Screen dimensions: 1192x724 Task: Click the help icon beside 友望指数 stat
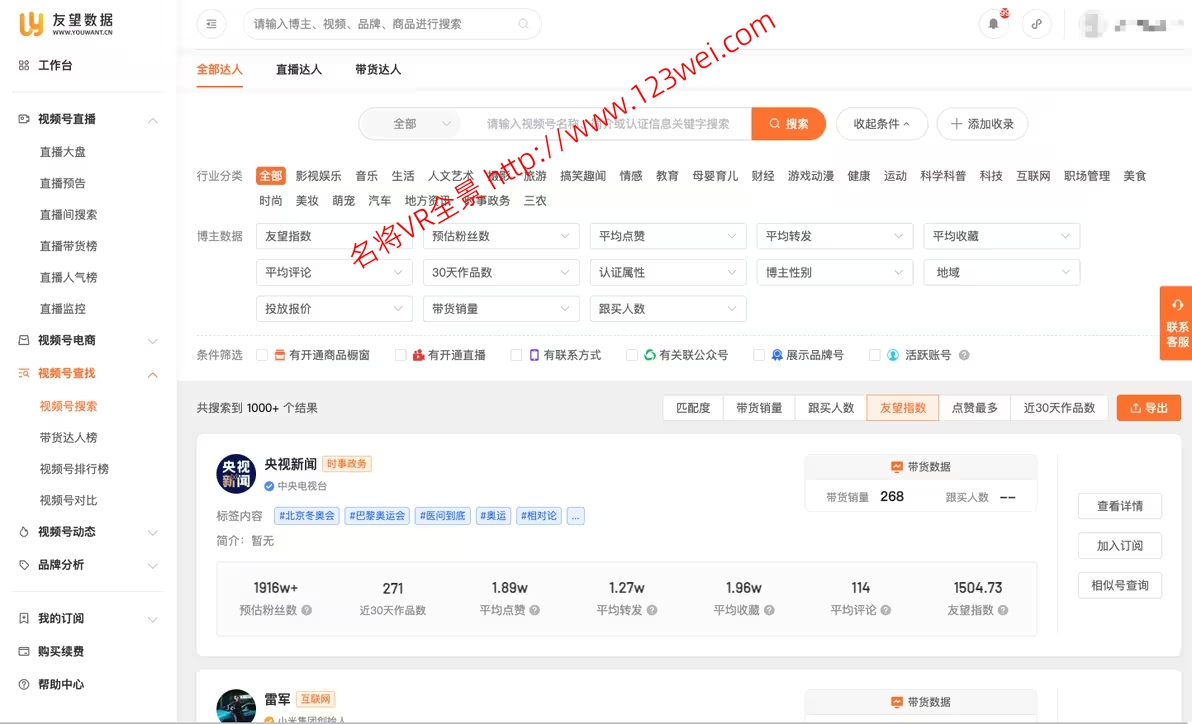pyautogui.click(x=1003, y=611)
